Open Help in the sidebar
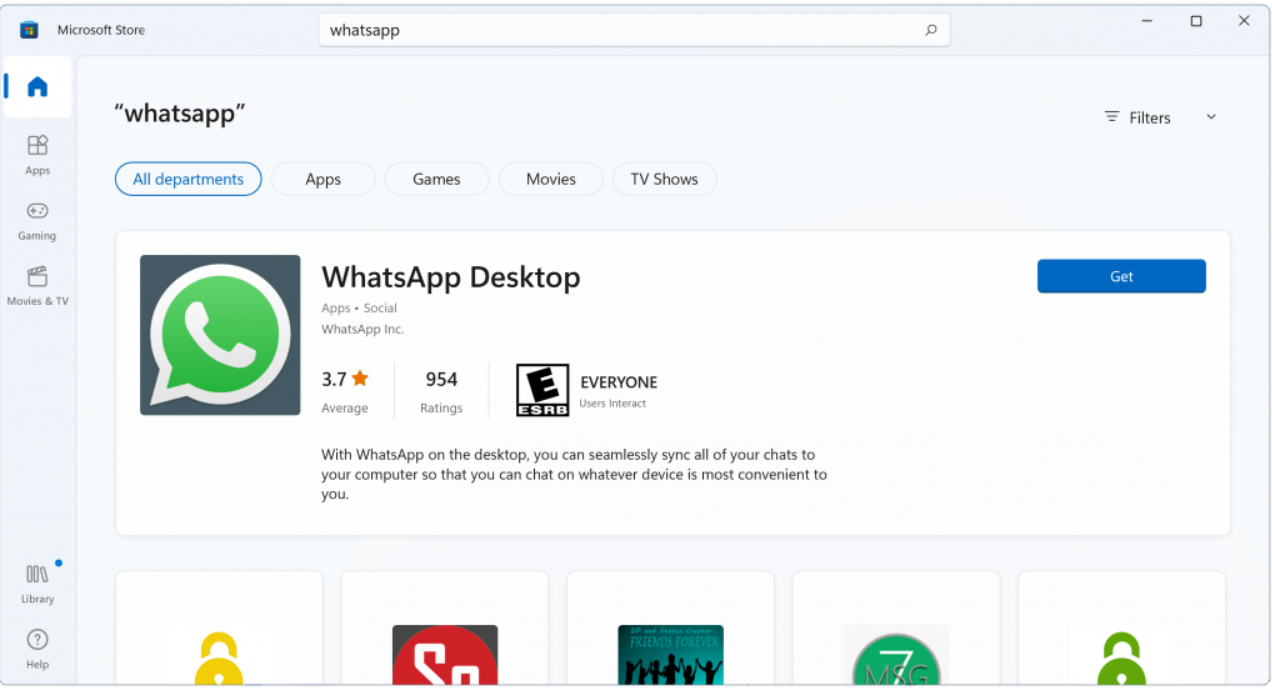 click(x=37, y=648)
